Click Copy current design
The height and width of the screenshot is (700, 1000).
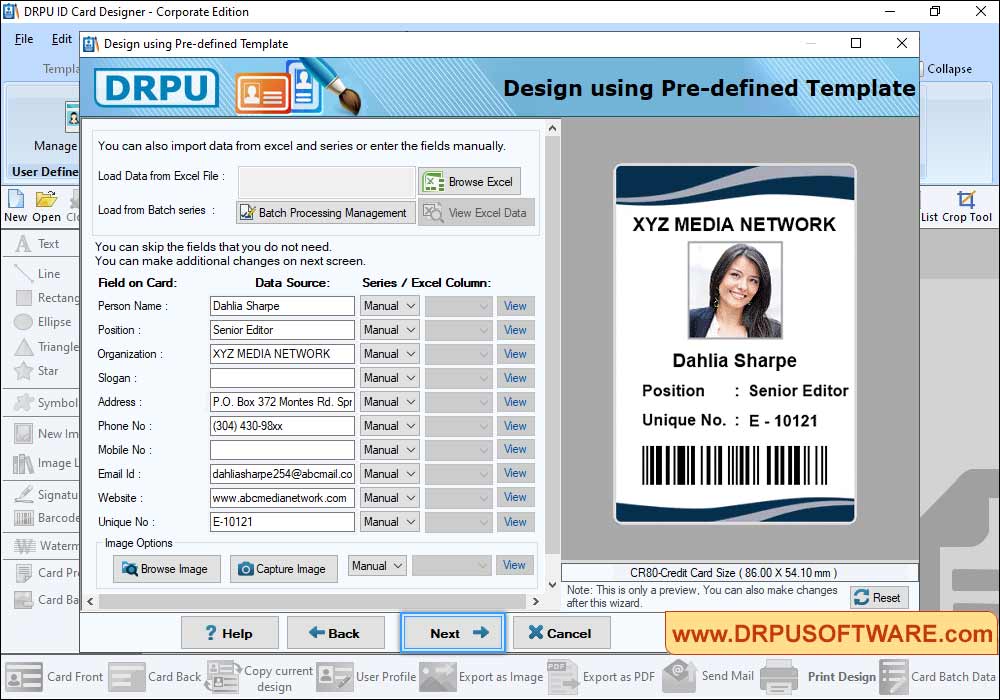pos(260,678)
